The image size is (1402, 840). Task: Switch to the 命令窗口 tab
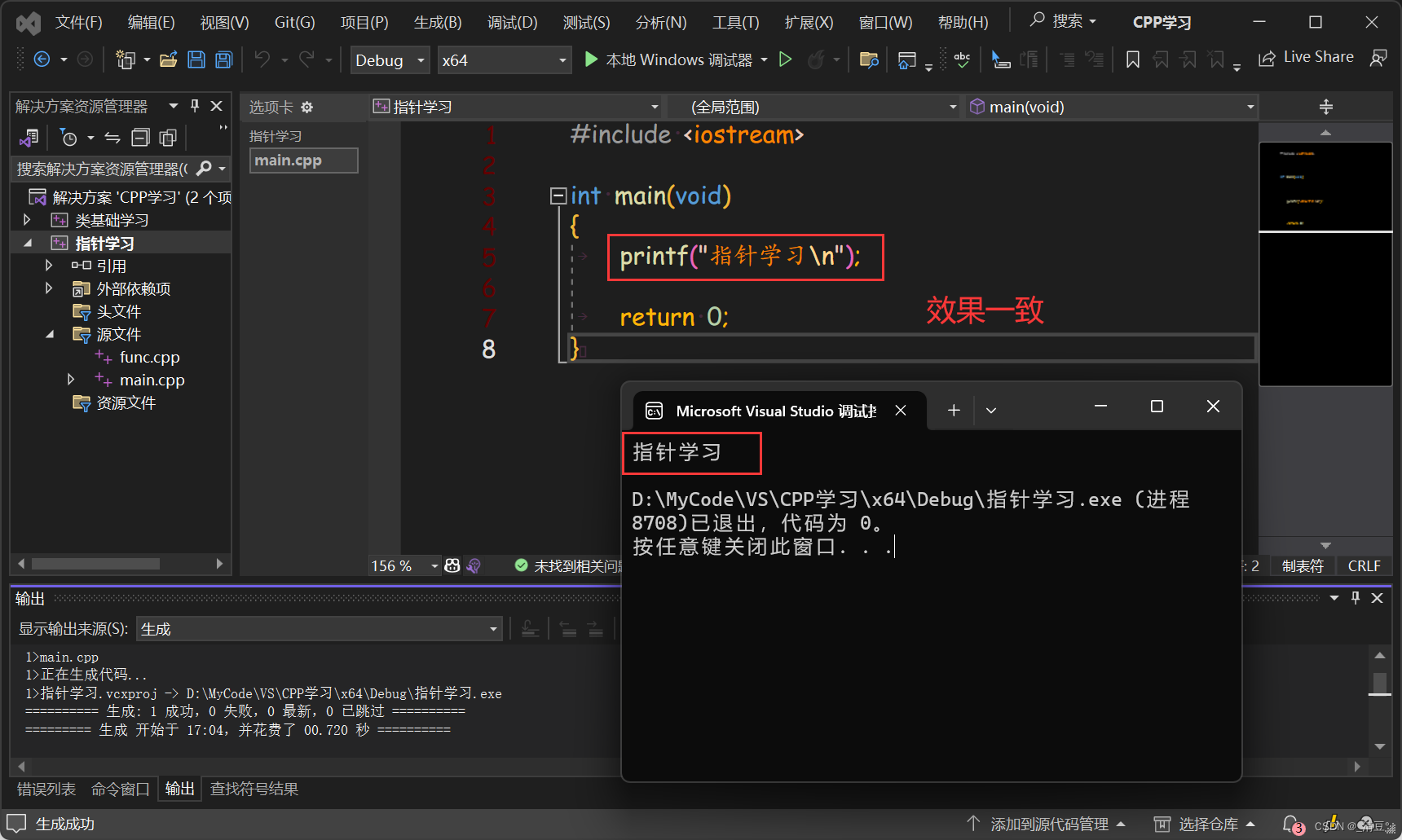click(x=121, y=789)
